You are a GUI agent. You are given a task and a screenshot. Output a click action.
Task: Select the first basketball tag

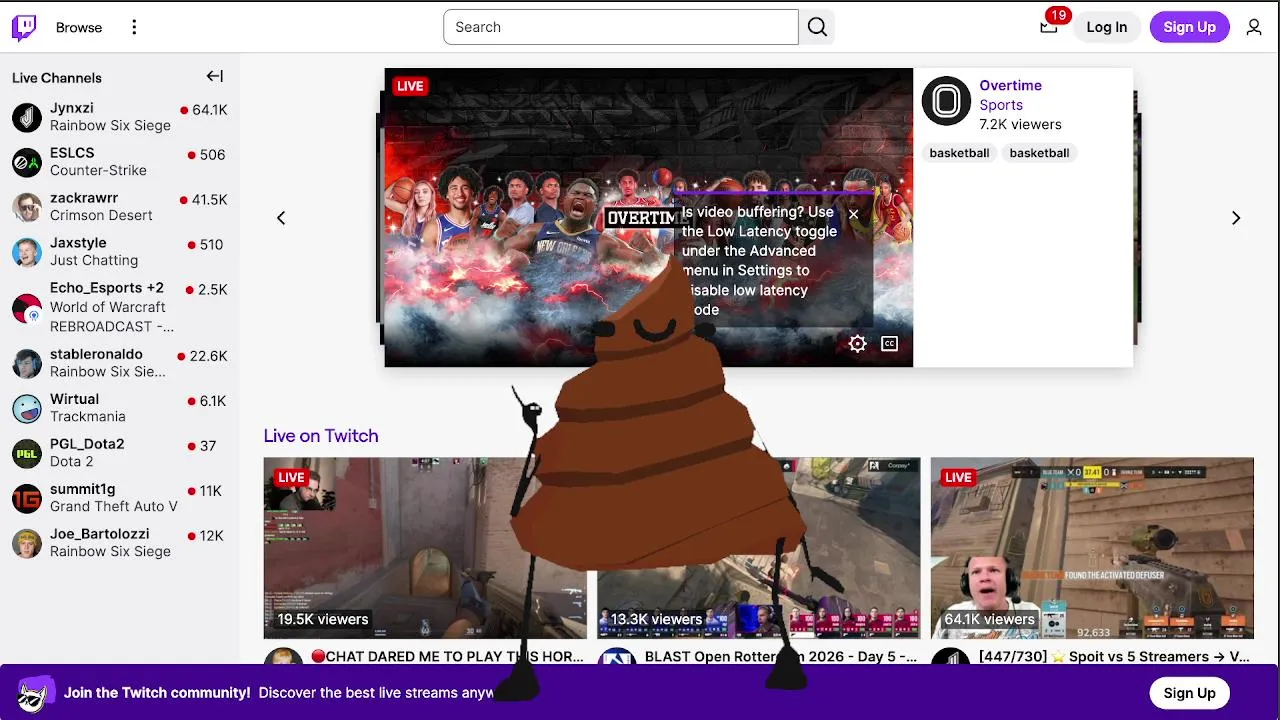pos(959,153)
